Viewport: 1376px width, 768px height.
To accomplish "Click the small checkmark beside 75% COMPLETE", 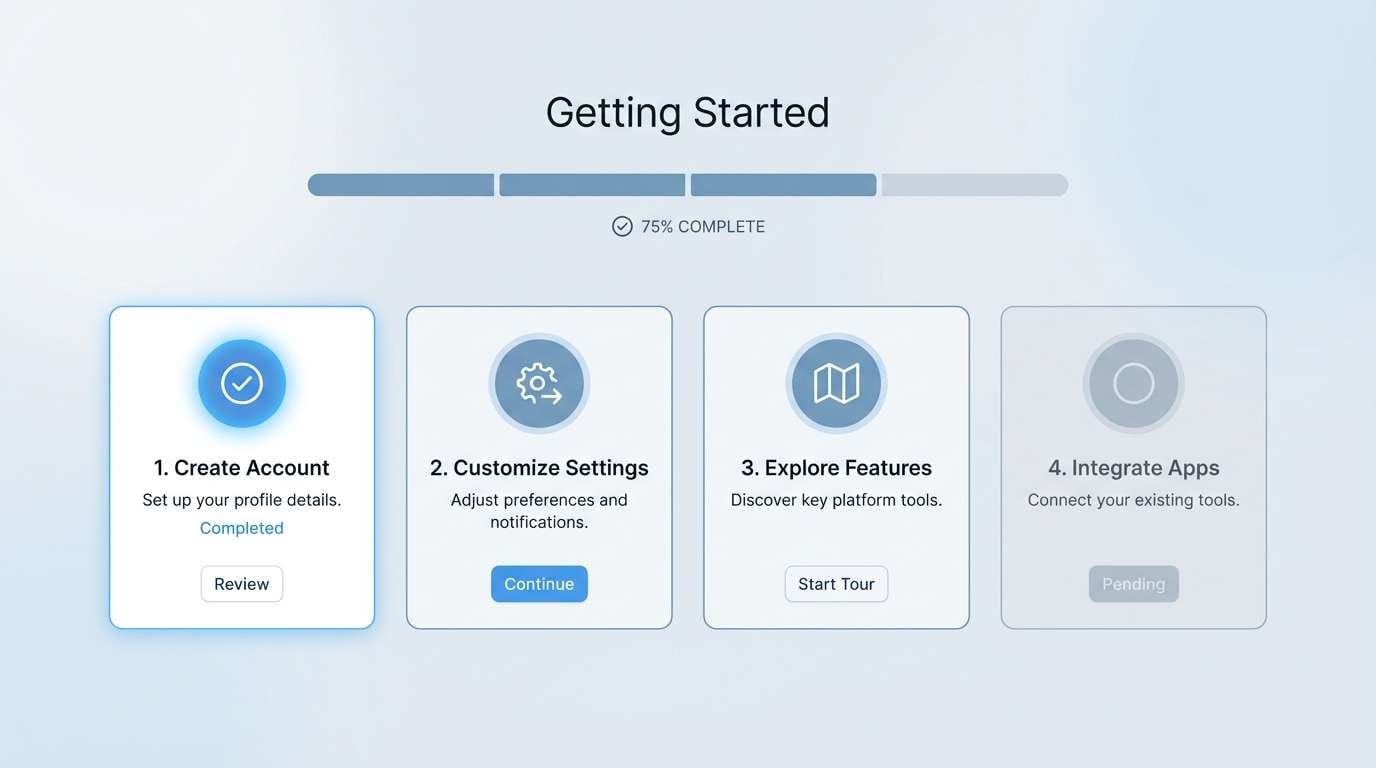I will (622, 226).
